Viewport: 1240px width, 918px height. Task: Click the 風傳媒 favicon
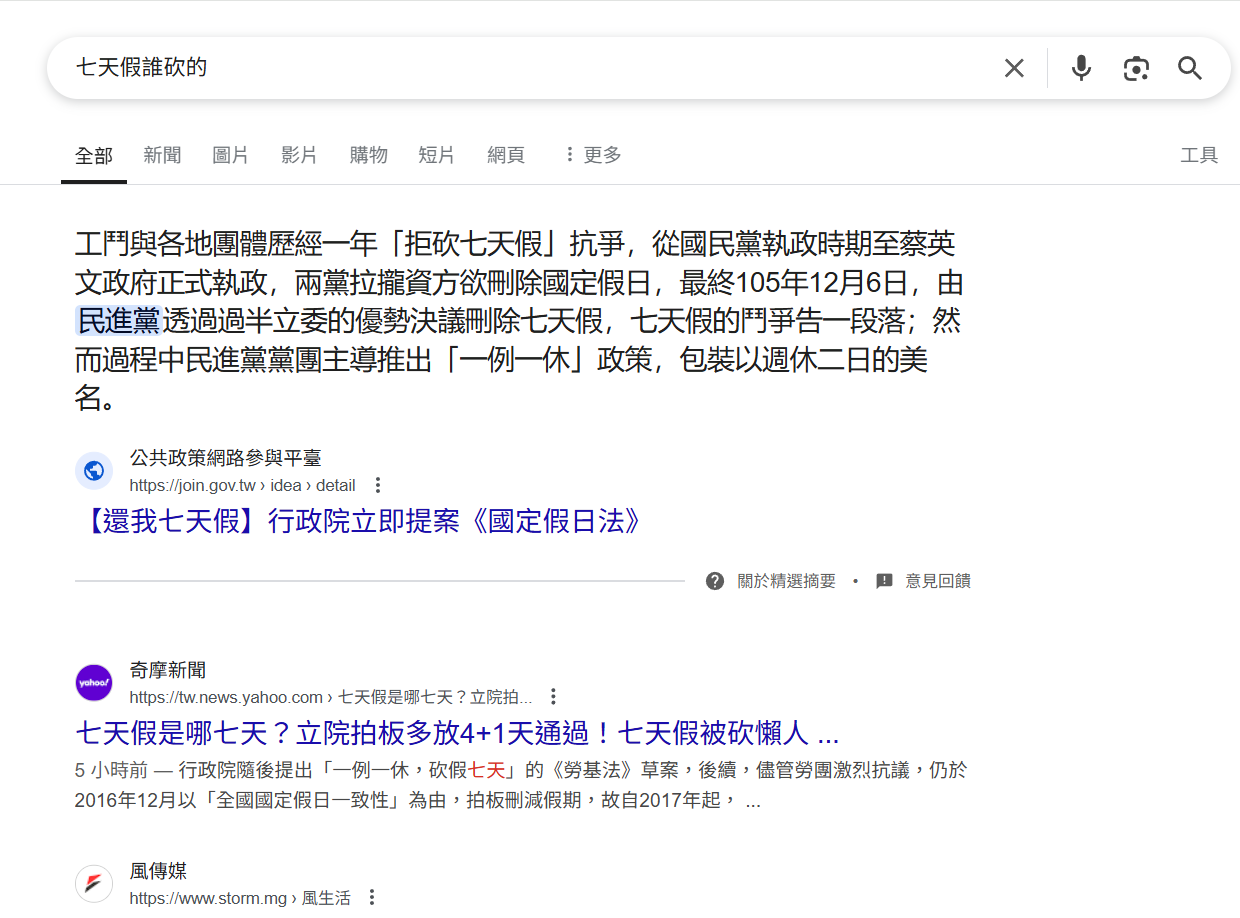(94, 883)
